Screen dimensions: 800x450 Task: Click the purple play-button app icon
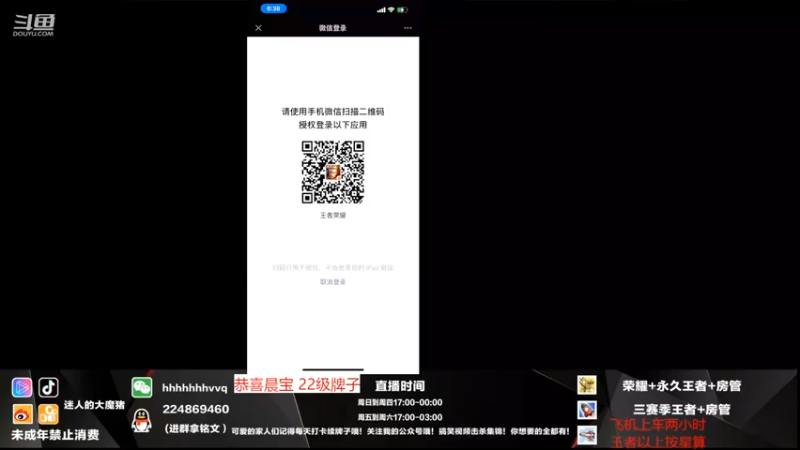tap(22, 388)
